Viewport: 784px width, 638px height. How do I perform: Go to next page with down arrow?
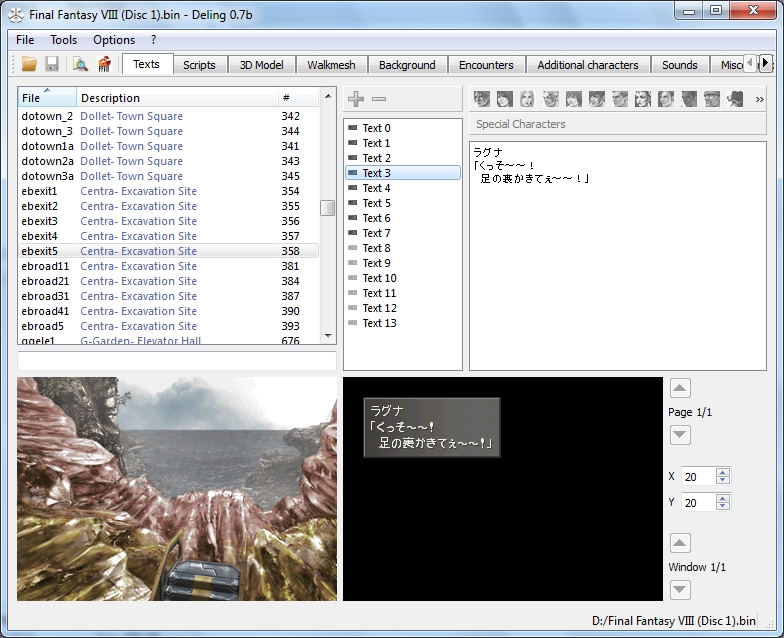[x=680, y=434]
